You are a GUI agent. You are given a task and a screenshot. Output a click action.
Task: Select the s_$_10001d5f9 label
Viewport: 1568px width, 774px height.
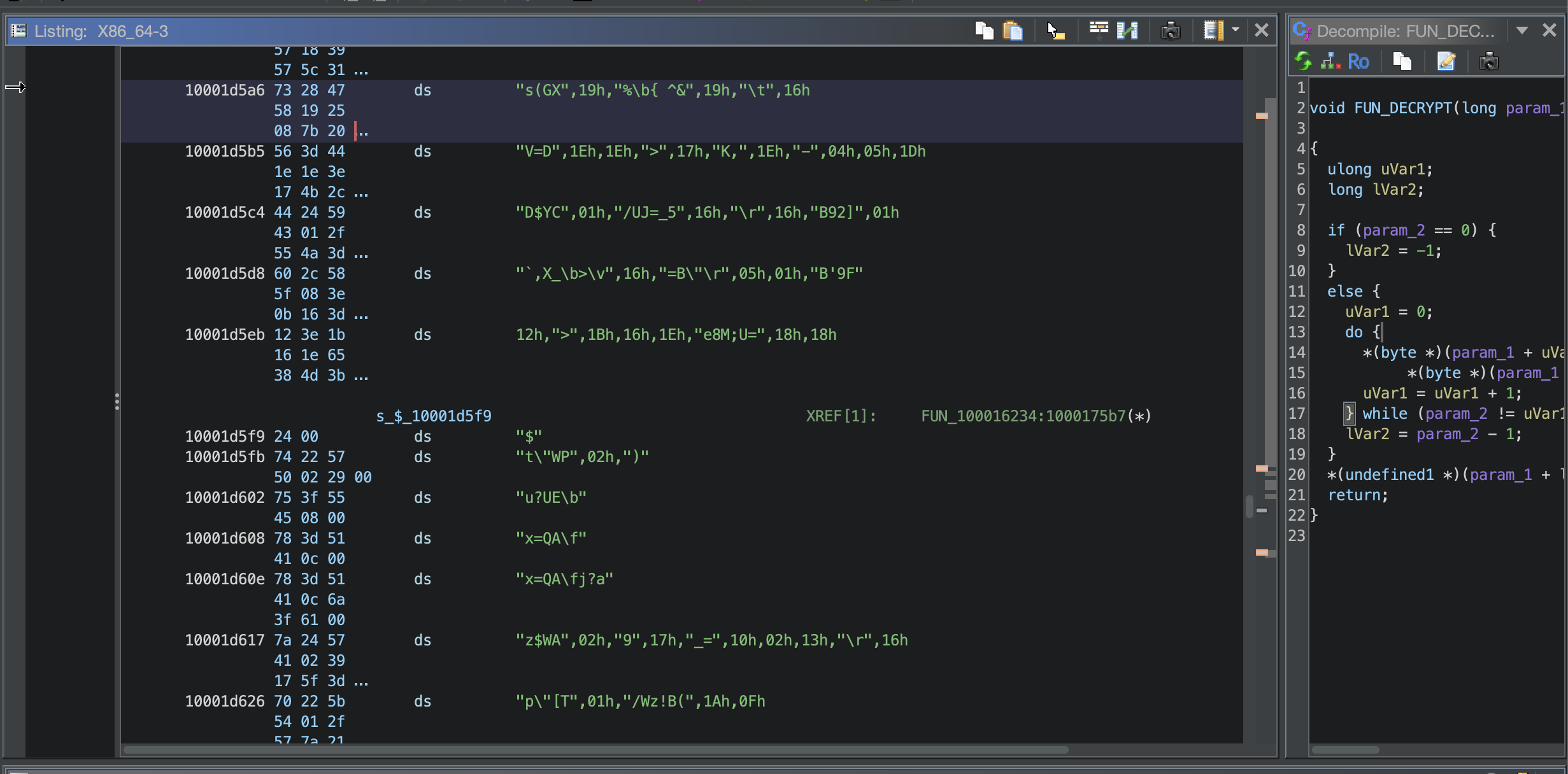[x=434, y=416]
